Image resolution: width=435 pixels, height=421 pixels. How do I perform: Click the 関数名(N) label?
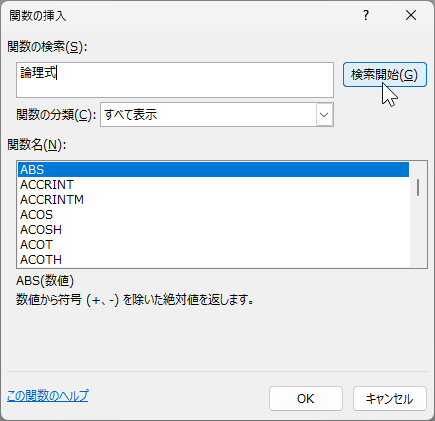pyautogui.click(x=37, y=145)
